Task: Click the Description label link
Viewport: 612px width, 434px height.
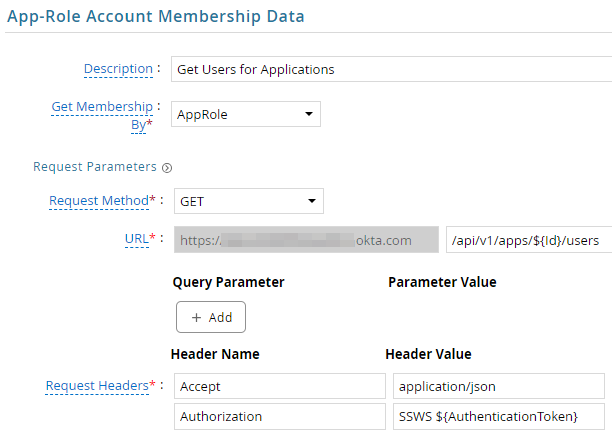Action: pyautogui.click(x=118, y=69)
